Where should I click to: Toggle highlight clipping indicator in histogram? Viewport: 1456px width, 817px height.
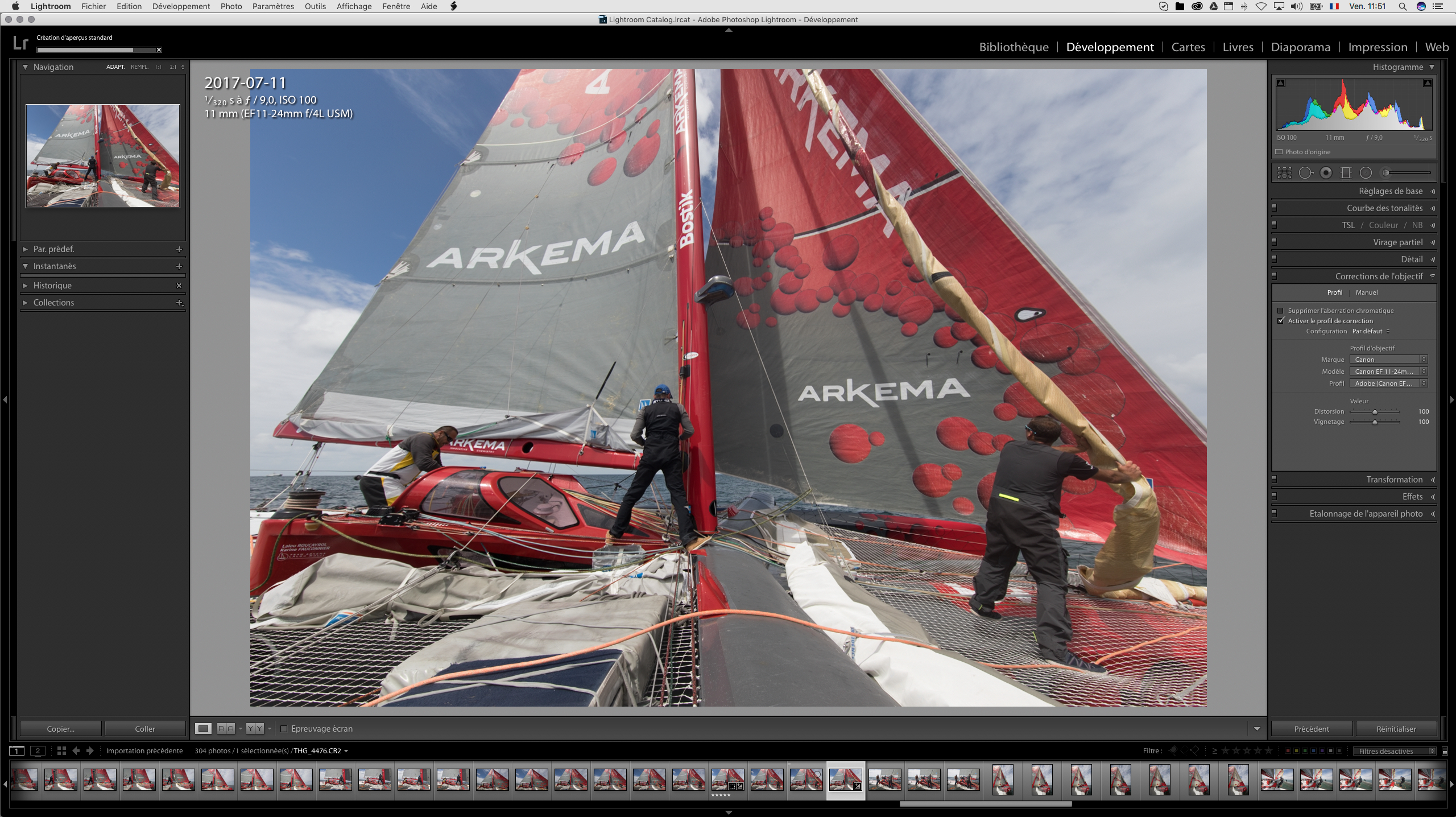click(1427, 83)
